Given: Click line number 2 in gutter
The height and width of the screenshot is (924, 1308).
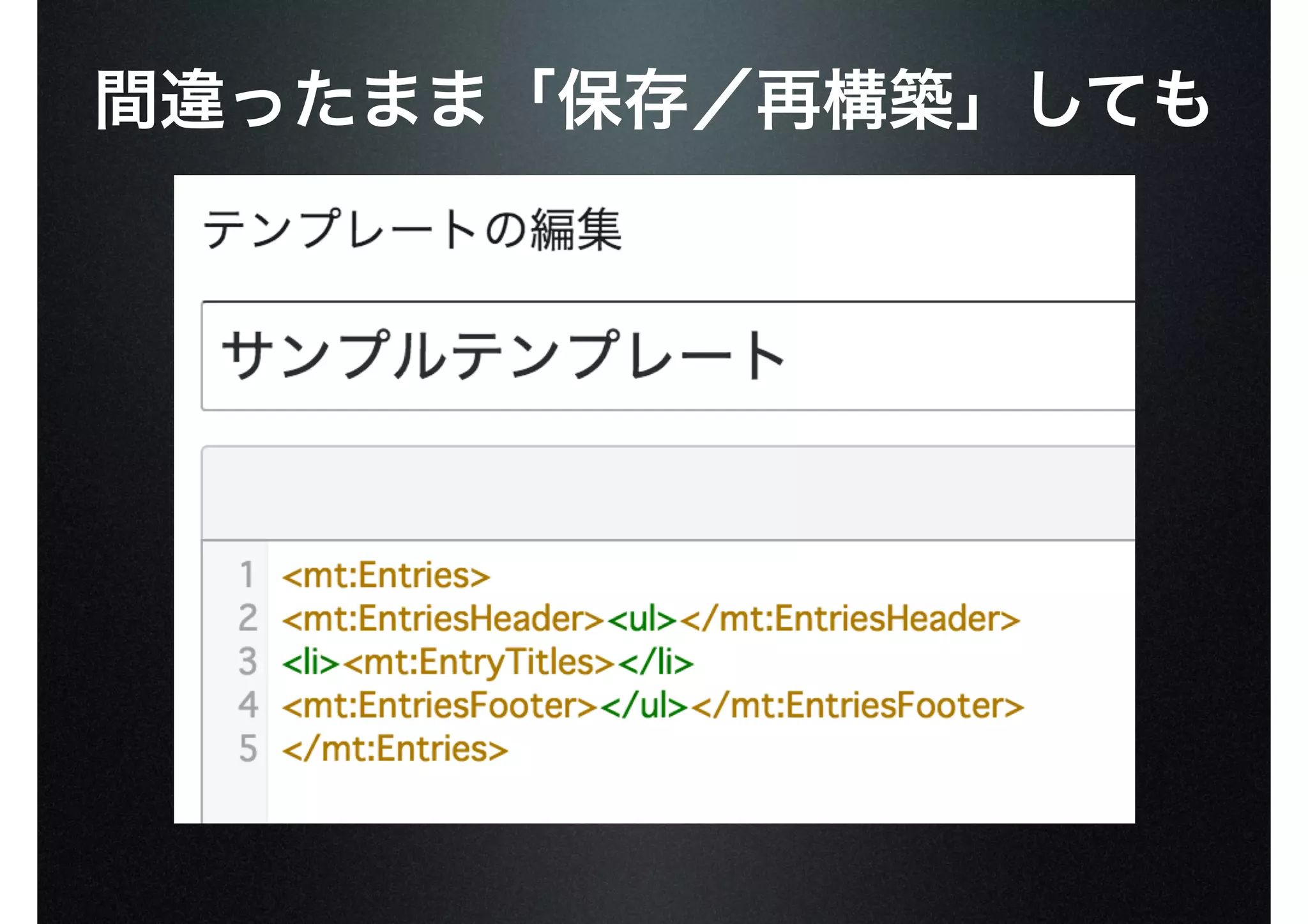Looking at the screenshot, I should (x=247, y=618).
